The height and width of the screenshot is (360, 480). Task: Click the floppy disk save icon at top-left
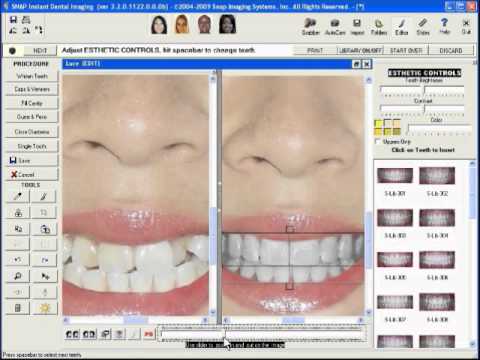[x=13, y=20]
